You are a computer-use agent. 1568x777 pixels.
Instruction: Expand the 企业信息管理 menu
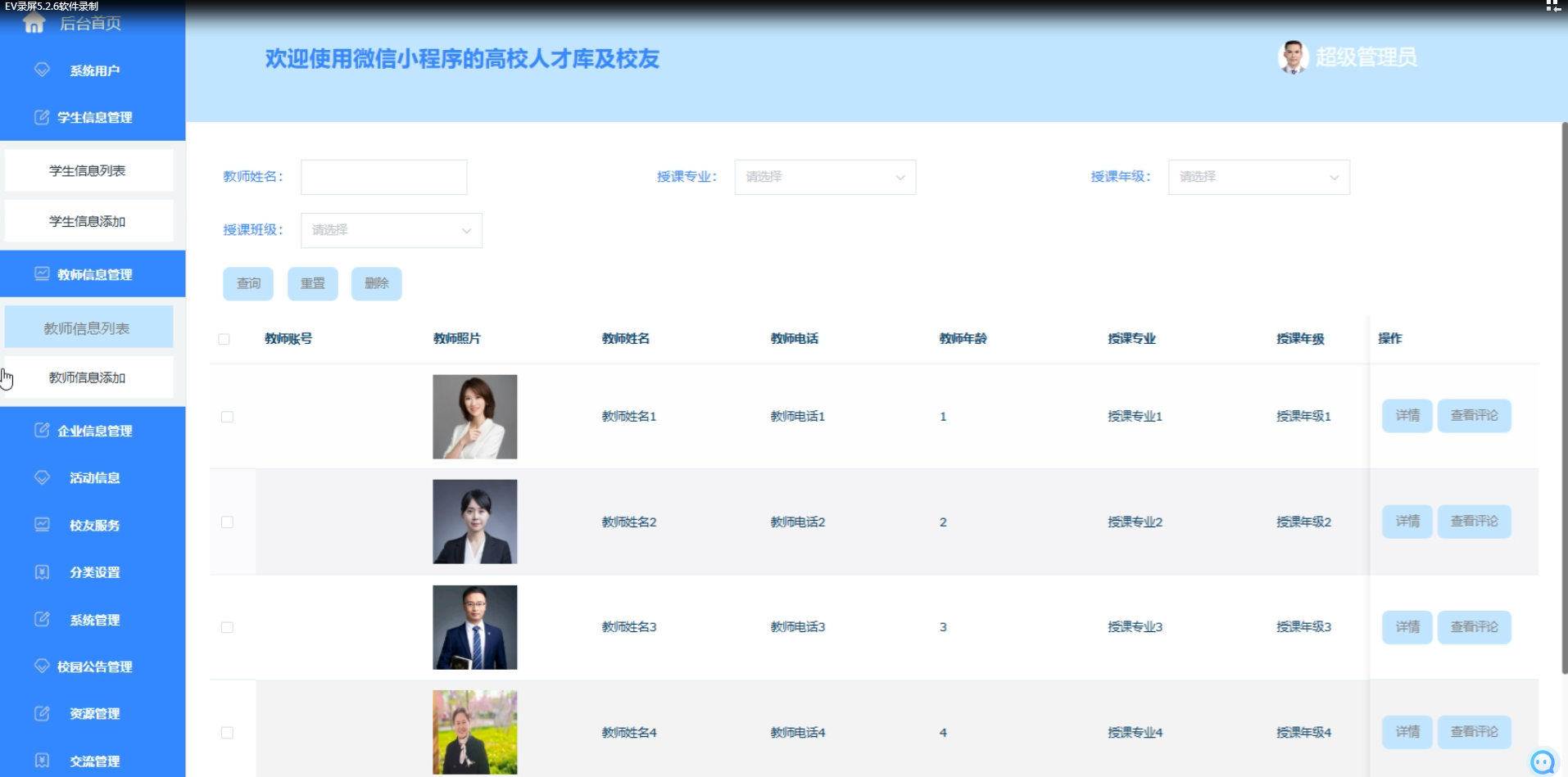click(x=93, y=431)
